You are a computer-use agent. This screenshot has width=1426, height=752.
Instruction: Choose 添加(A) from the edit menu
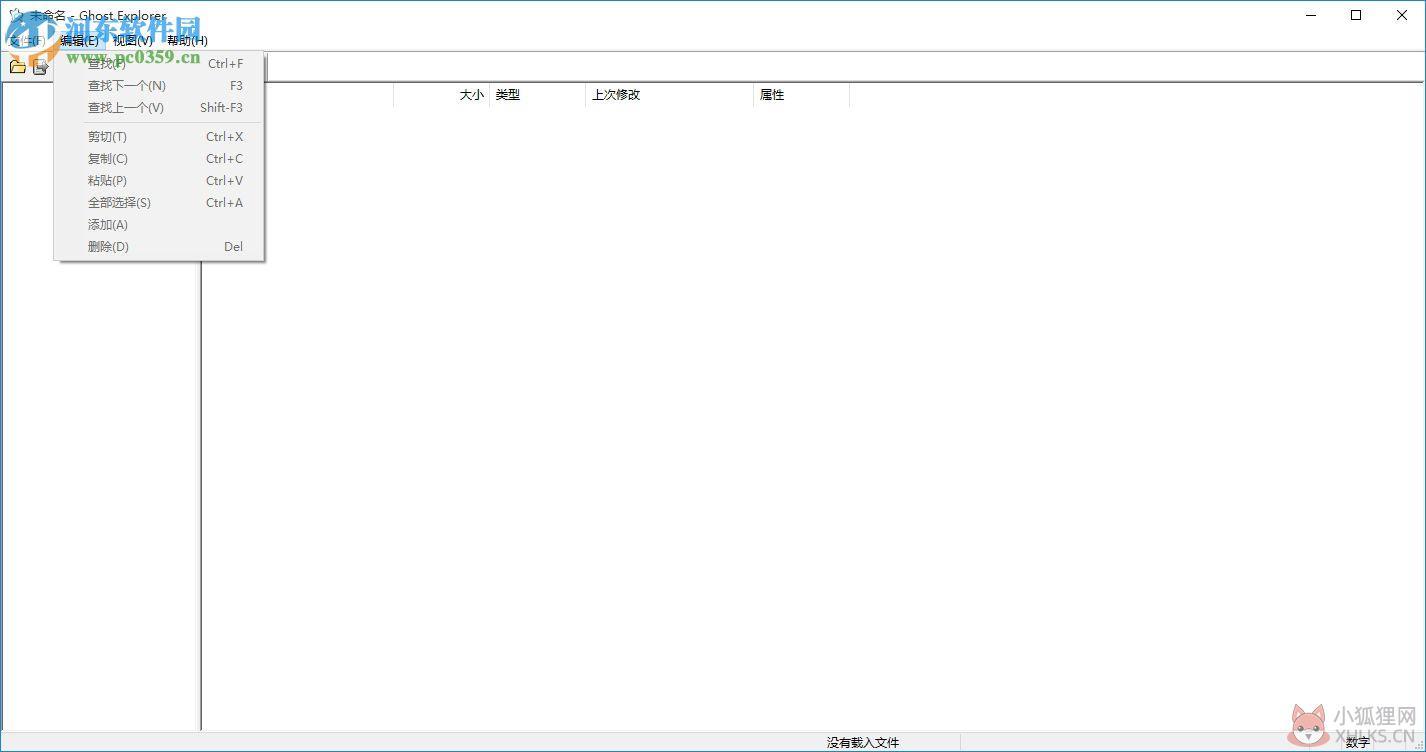click(159, 225)
